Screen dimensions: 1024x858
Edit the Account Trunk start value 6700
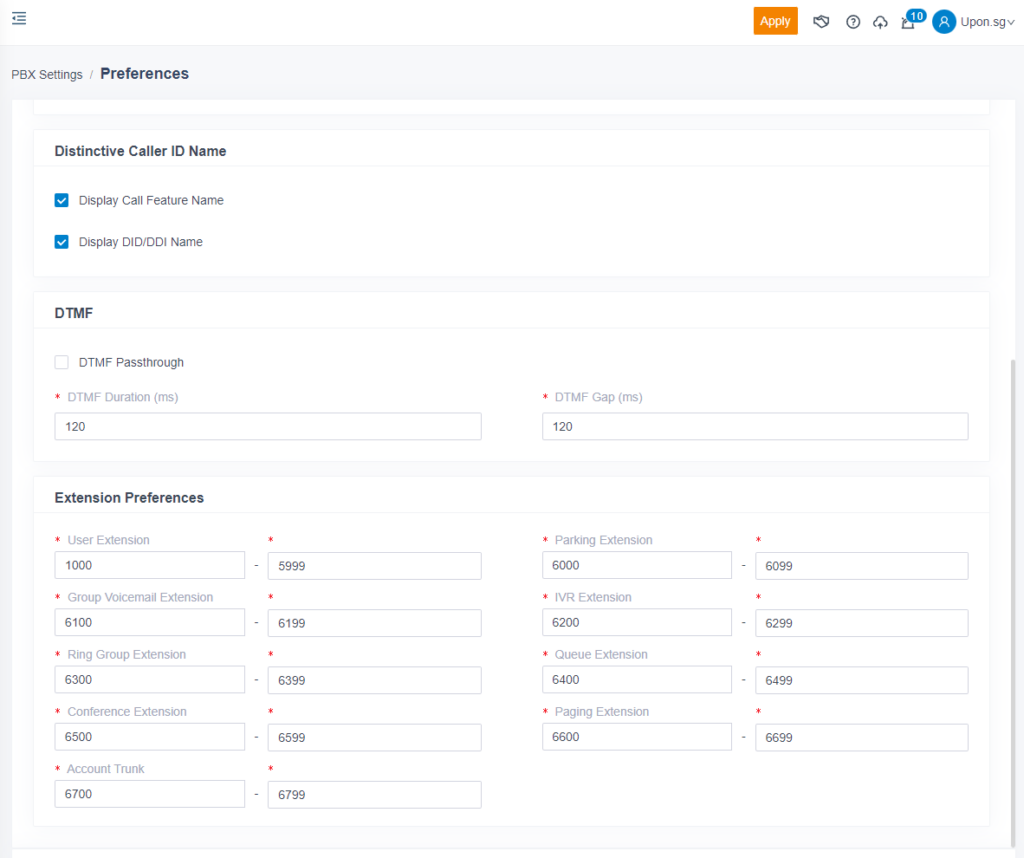(x=149, y=793)
